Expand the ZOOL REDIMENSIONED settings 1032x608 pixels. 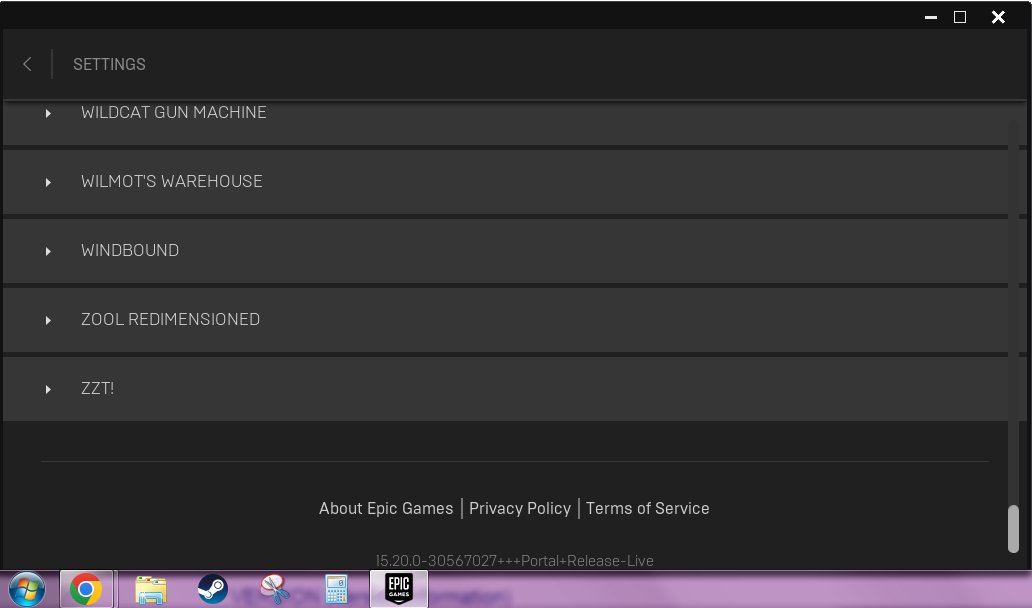click(48, 320)
